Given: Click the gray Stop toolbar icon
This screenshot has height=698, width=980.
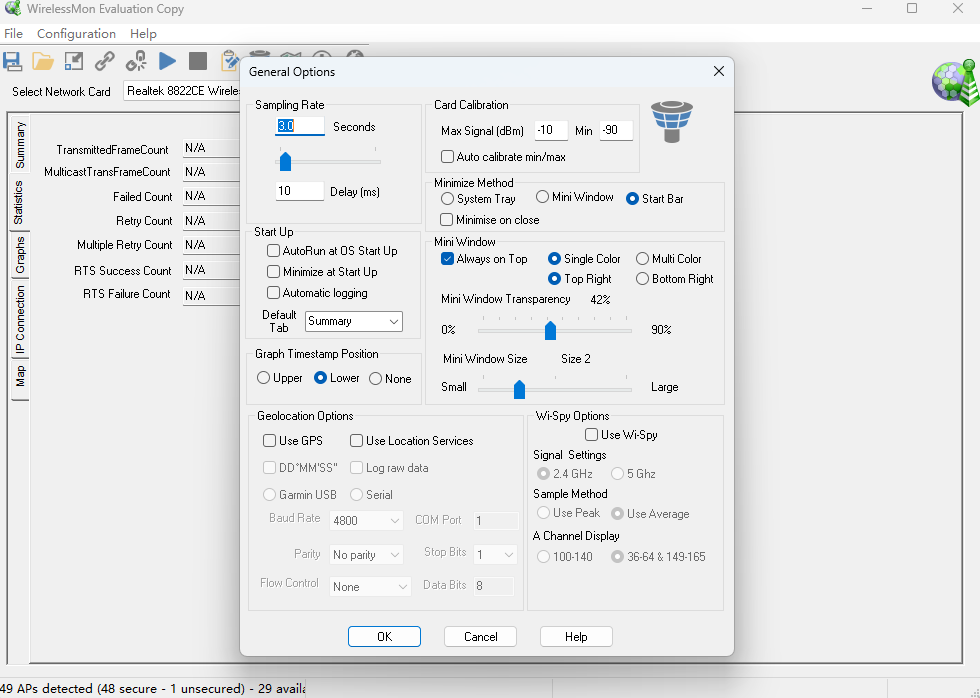Looking at the screenshot, I should pyautogui.click(x=198, y=61).
